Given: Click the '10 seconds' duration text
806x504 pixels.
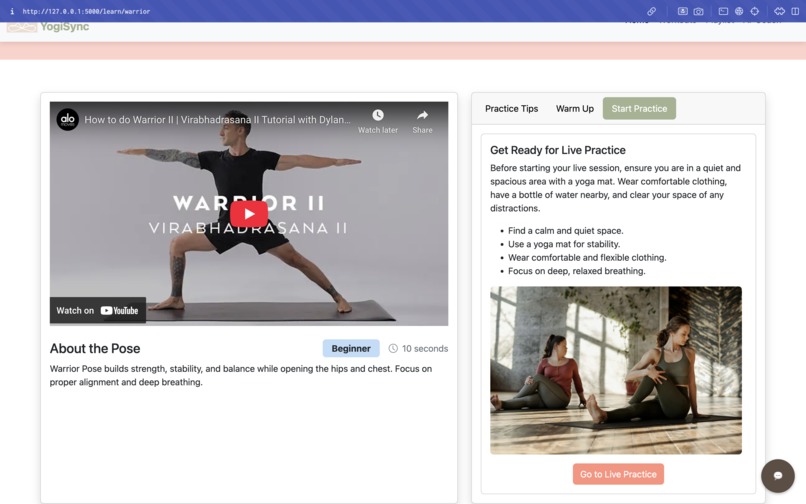Looking at the screenshot, I should 425,348.
